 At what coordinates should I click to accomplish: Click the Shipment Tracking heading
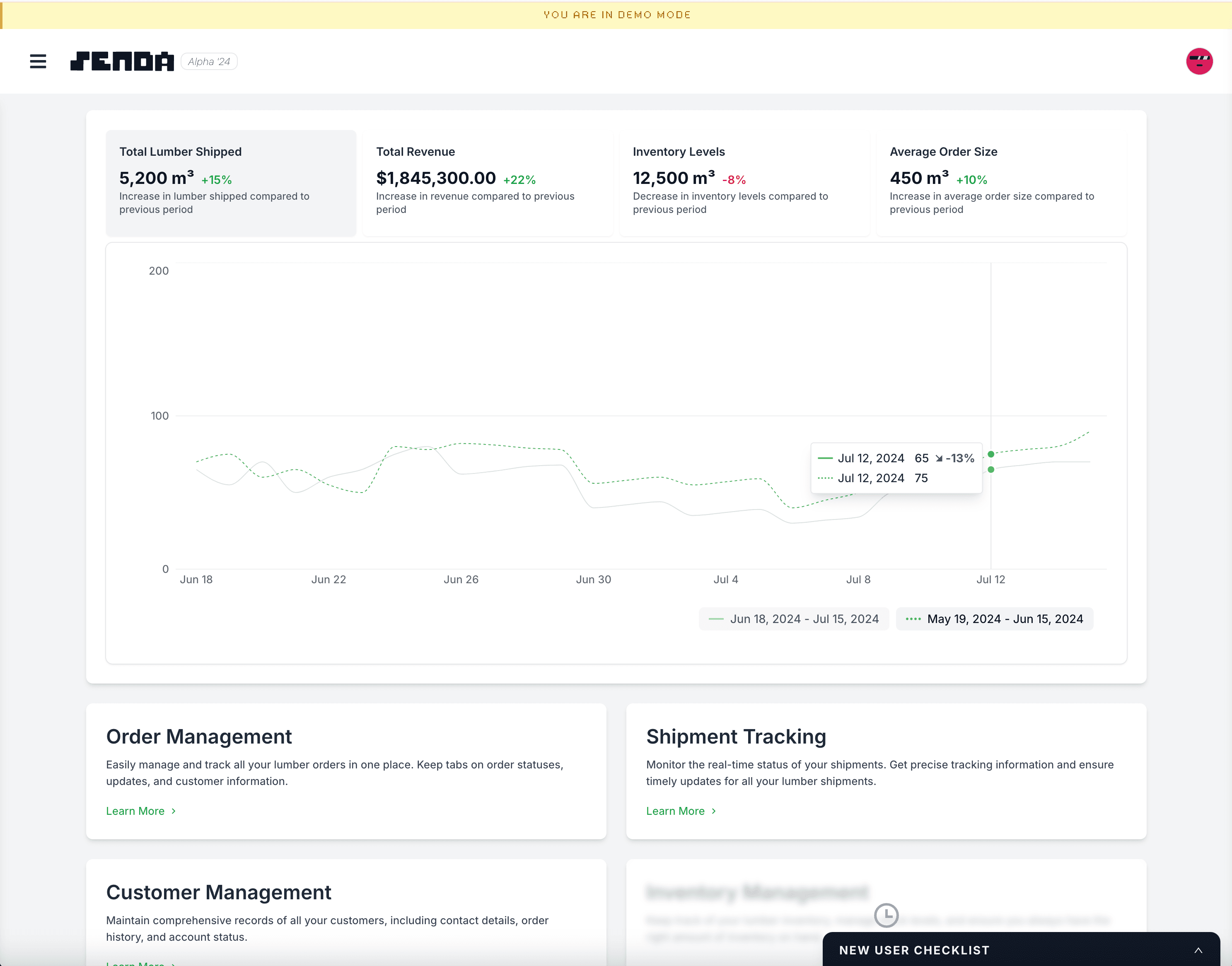[x=736, y=737]
